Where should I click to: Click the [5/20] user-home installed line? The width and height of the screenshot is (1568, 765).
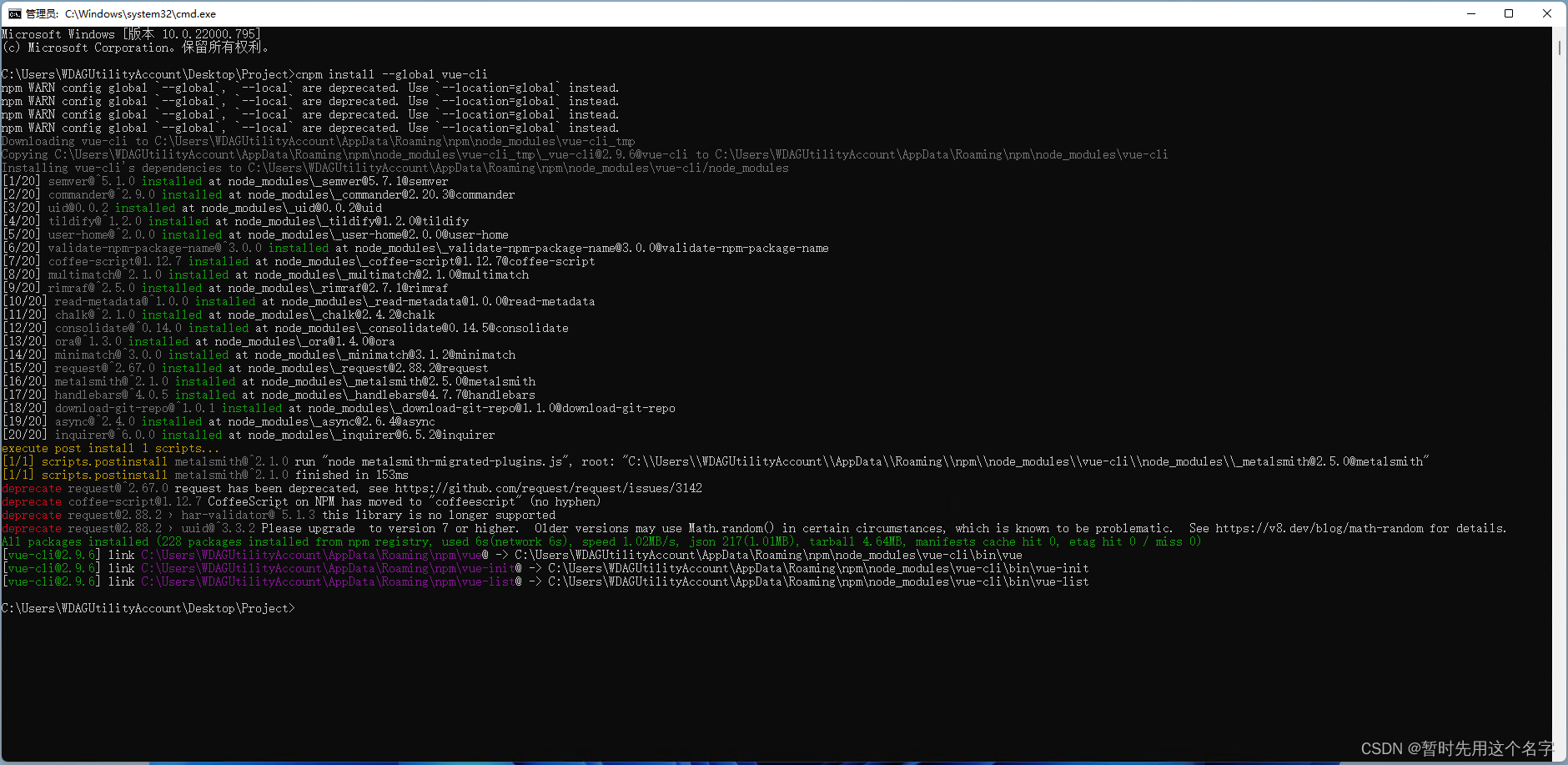[254, 234]
